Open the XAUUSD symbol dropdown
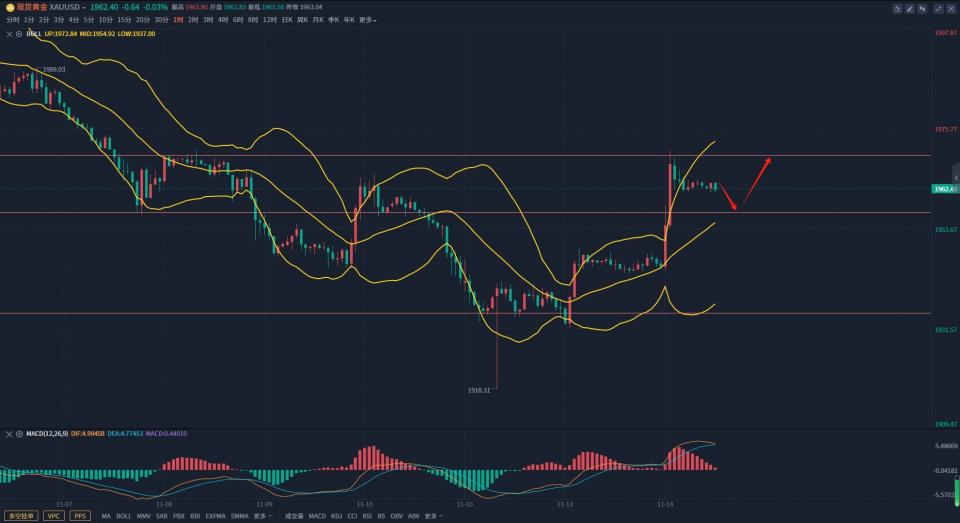Image resolution: width=960 pixels, height=523 pixels. pyautogui.click(x=68, y=7)
